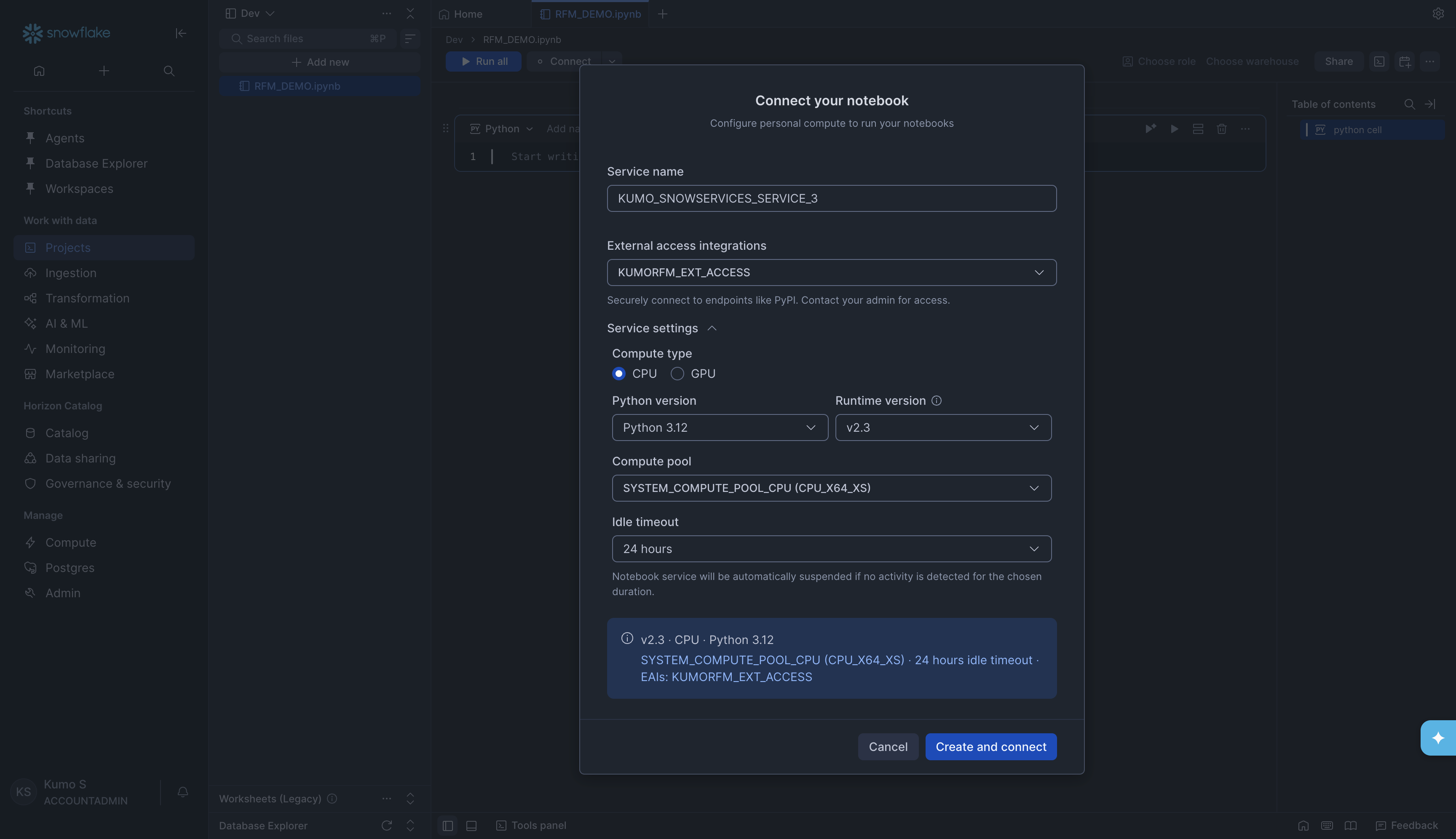Cancel the connect notebook dialog
Viewport: 1456px width, 839px height.
(x=888, y=746)
